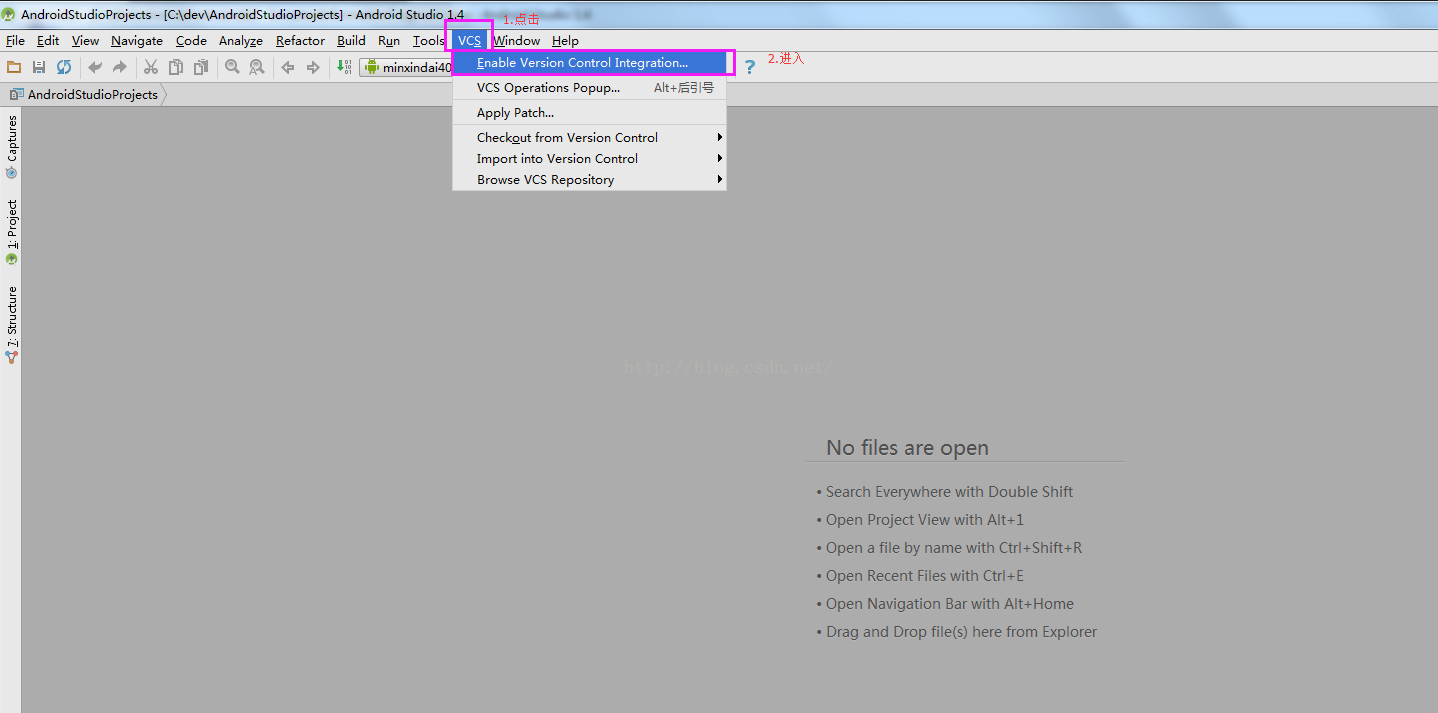The image size is (1438, 713).
Task: Open the Tools menu
Action: tap(429, 41)
